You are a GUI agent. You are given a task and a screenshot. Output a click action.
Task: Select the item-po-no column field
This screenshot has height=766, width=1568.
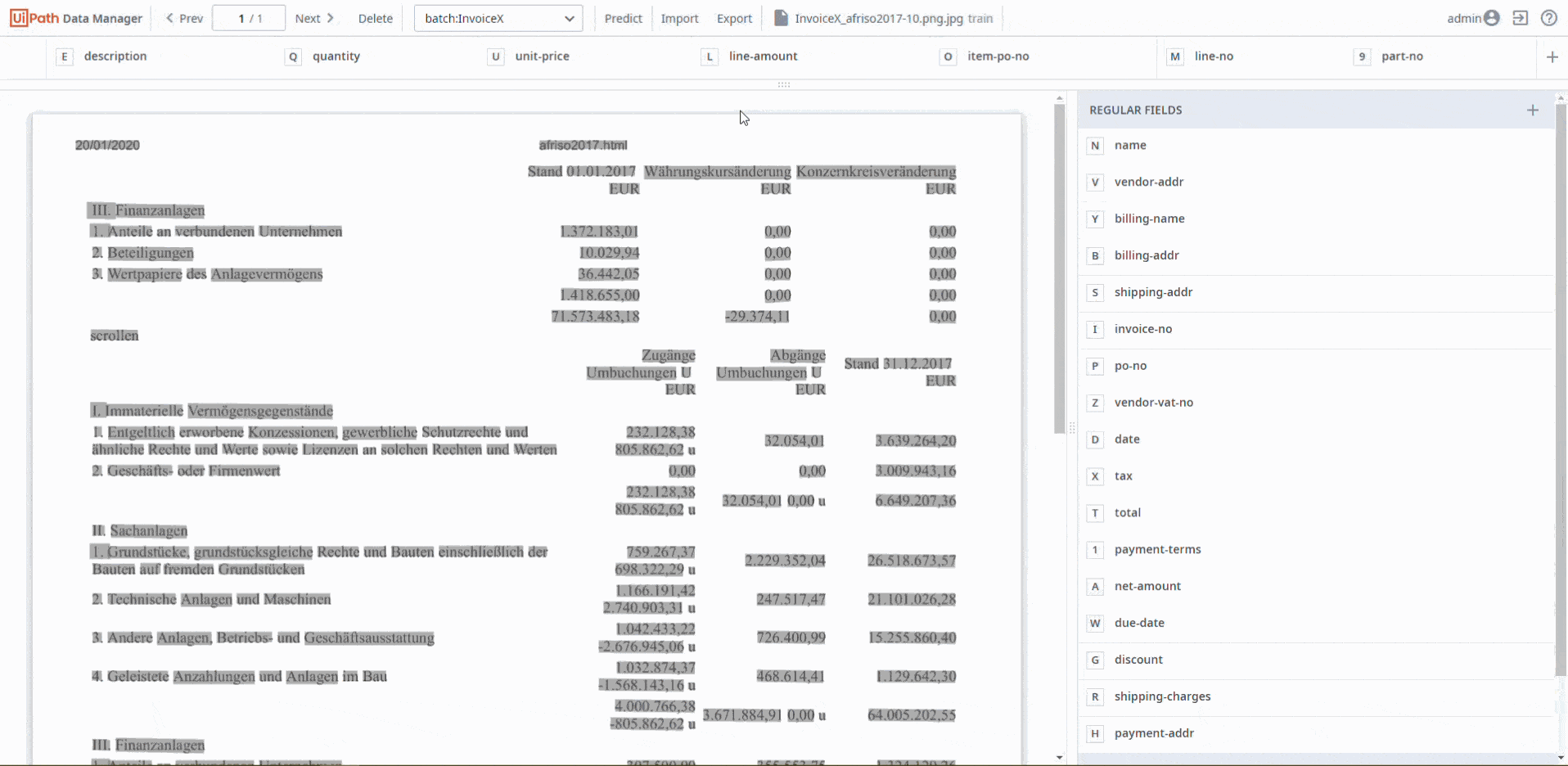(998, 56)
